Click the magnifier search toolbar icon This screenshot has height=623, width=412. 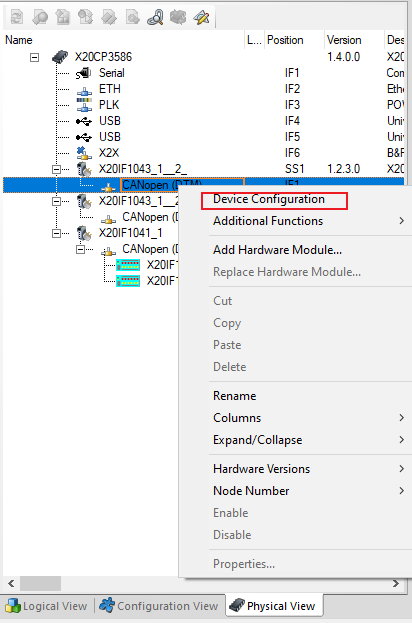click(155, 17)
